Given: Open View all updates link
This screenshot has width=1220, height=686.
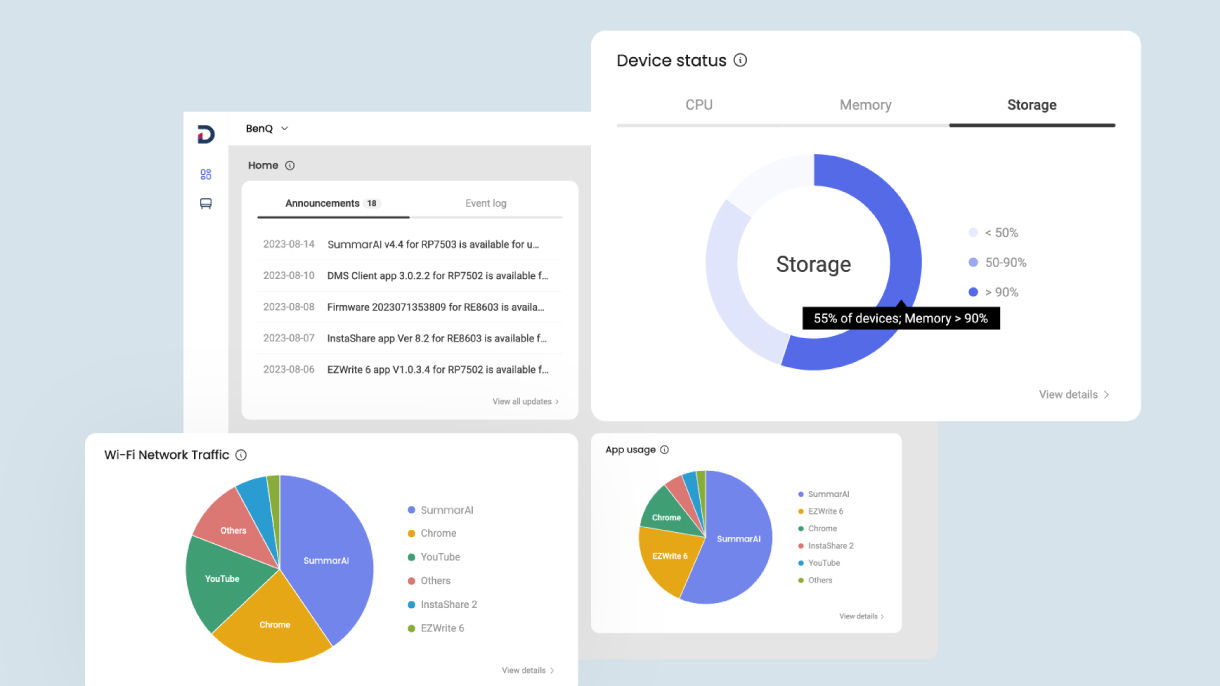Looking at the screenshot, I should pyautogui.click(x=524, y=399).
